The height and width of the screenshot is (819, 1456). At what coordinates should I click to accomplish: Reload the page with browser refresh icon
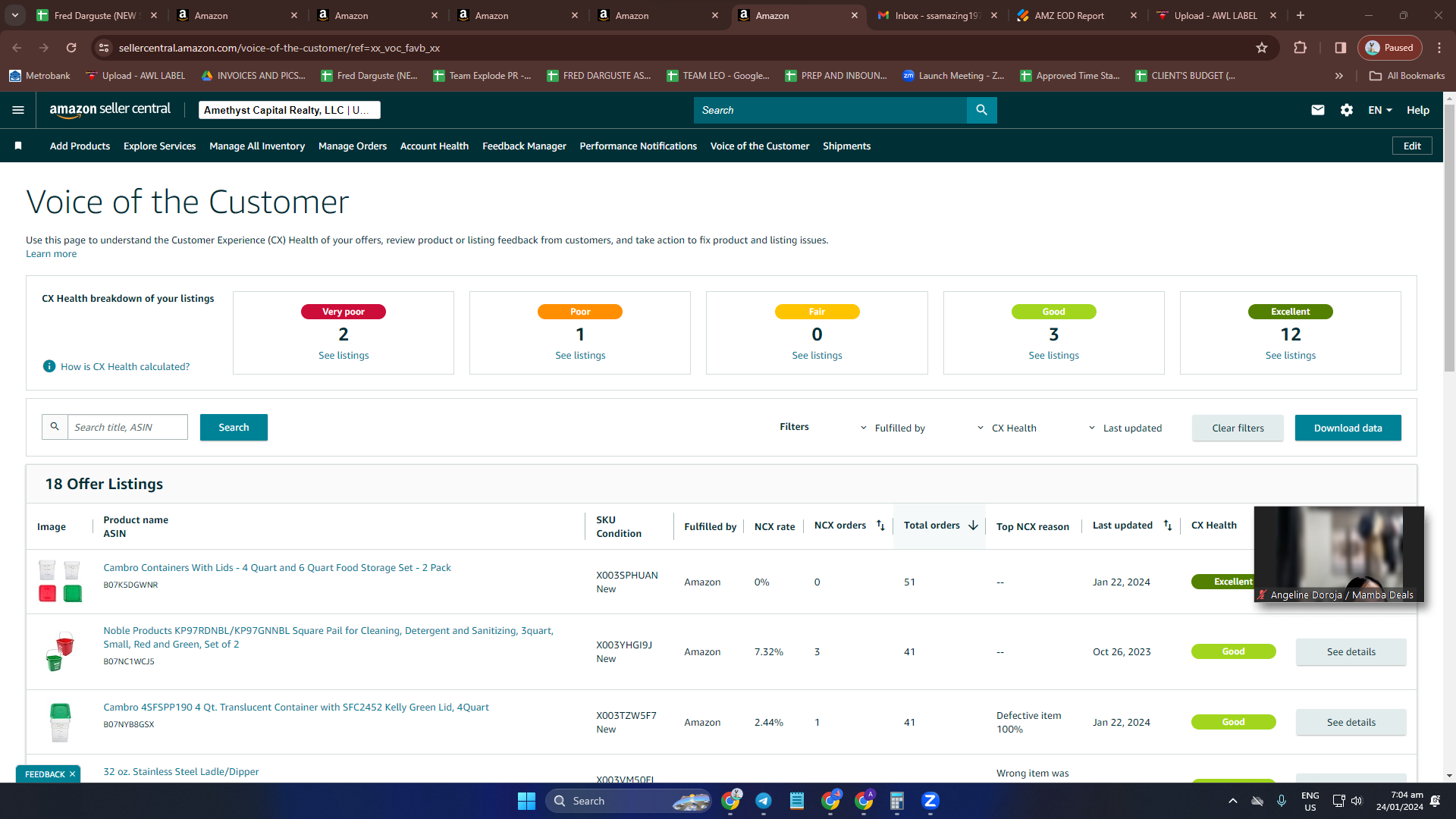click(71, 48)
